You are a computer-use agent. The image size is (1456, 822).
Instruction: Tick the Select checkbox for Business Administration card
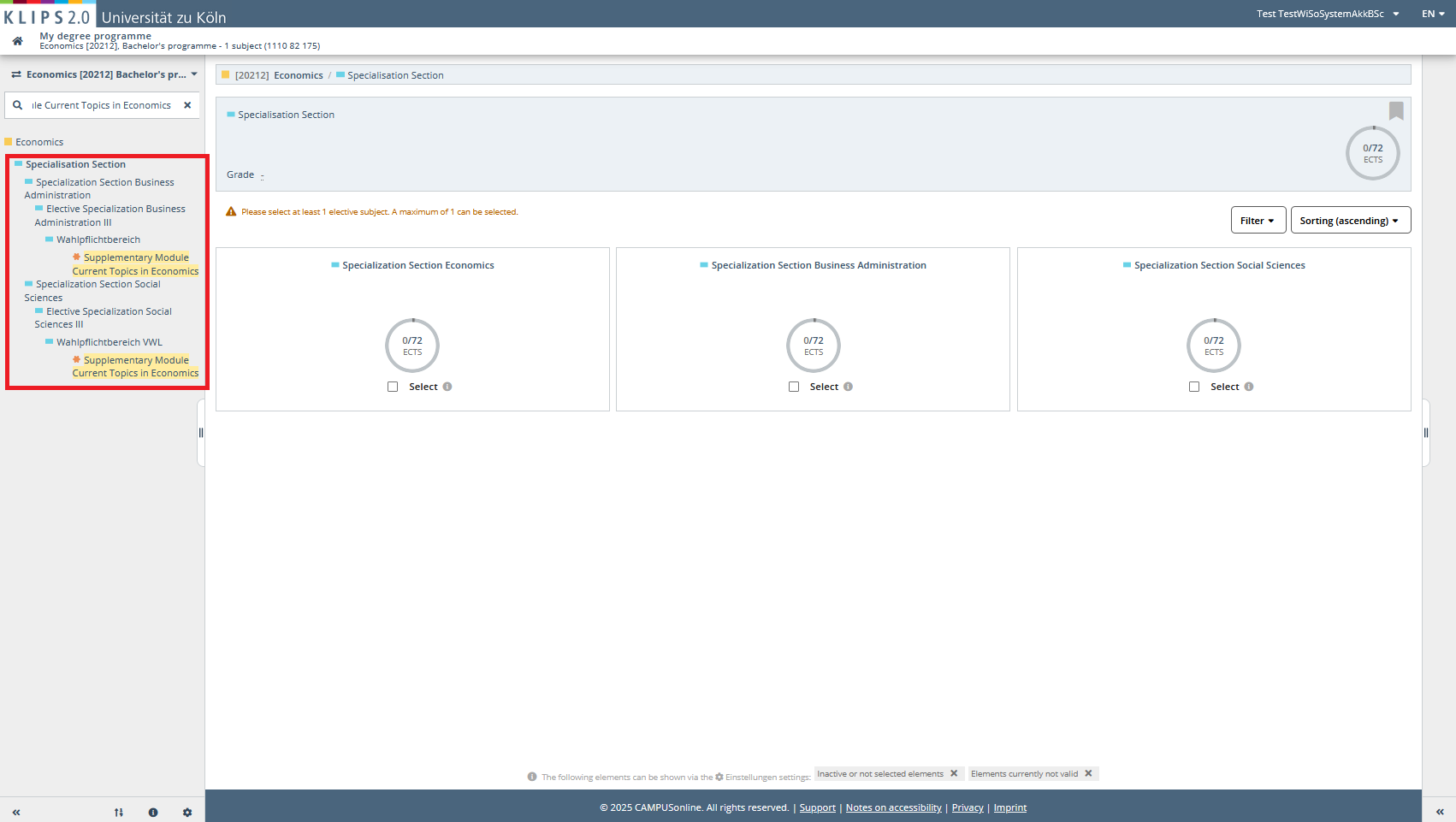pos(794,387)
